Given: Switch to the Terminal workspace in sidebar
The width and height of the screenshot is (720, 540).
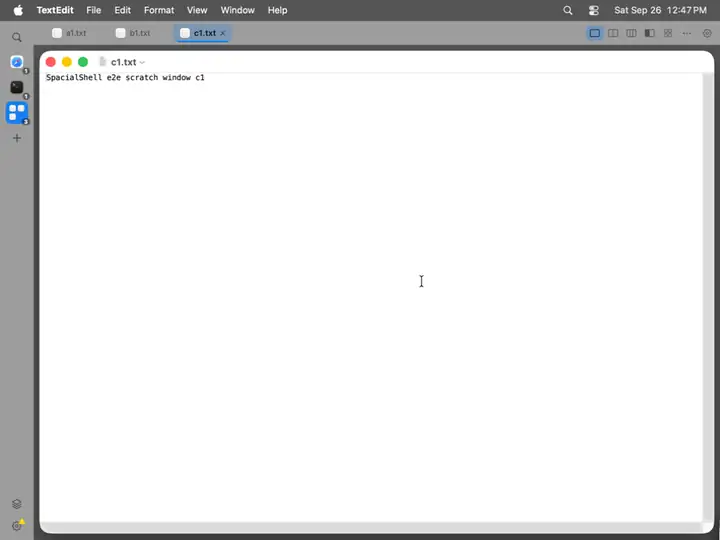Looking at the screenshot, I should [x=17, y=87].
